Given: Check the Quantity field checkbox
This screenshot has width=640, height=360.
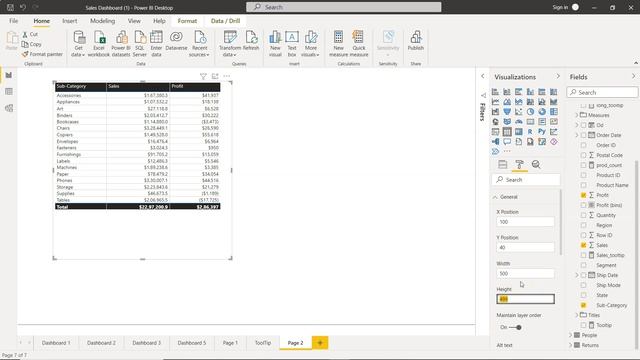Looking at the screenshot, I should (583, 215).
